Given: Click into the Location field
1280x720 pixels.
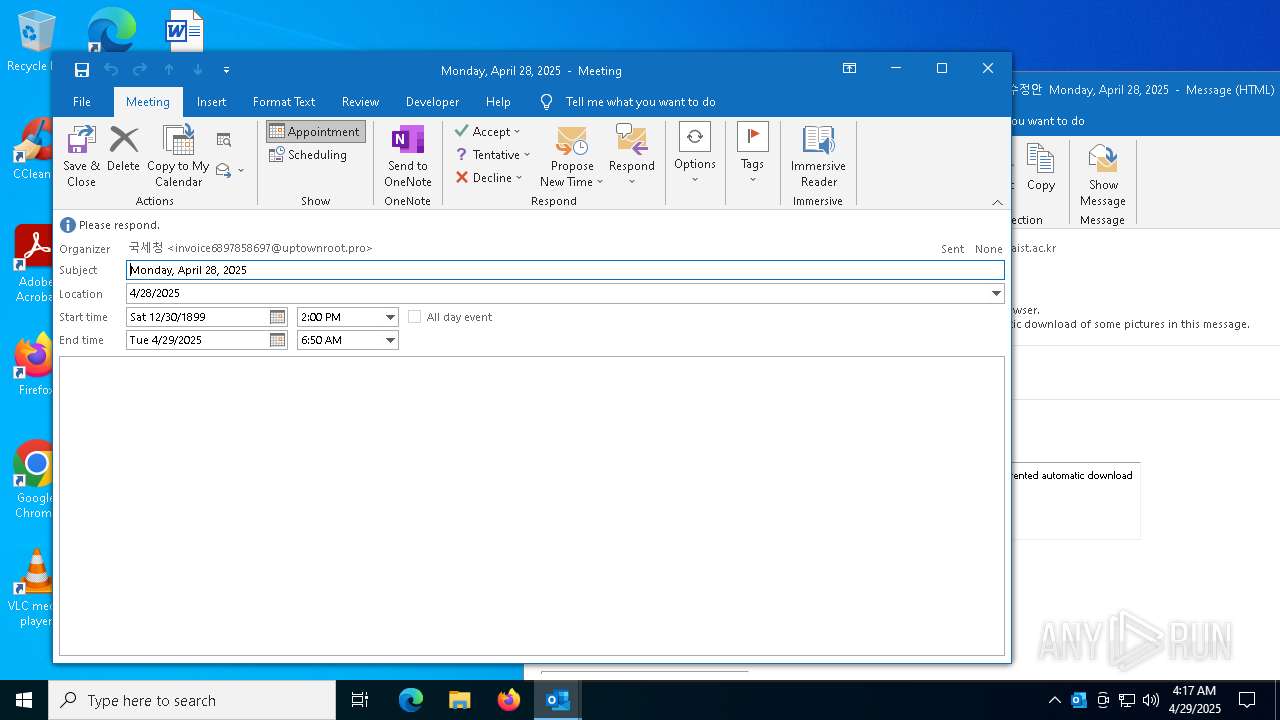Looking at the screenshot, I should click(557, 293).
